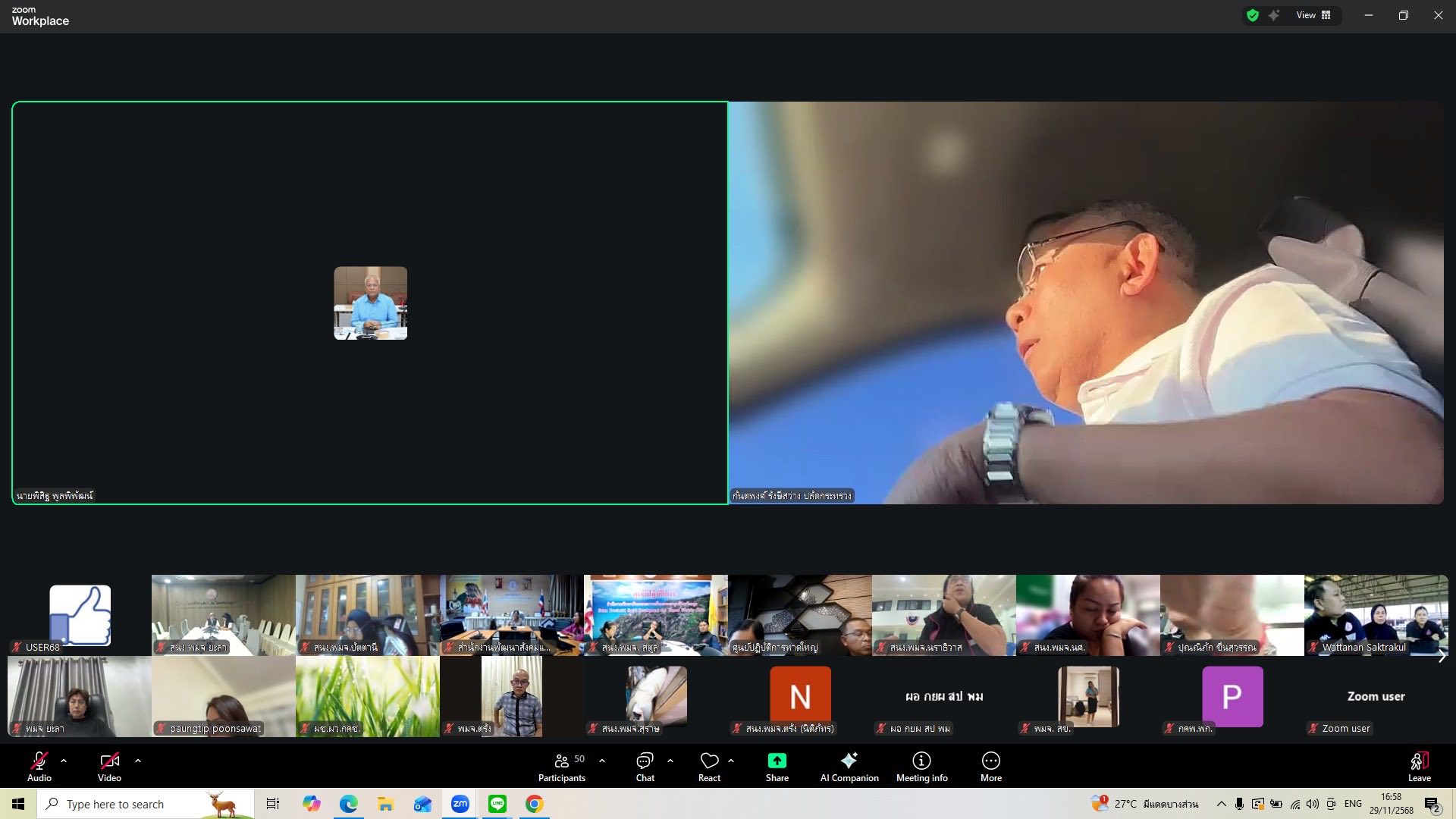
Task: Leave the meeting
Action: click(1419, 766)
